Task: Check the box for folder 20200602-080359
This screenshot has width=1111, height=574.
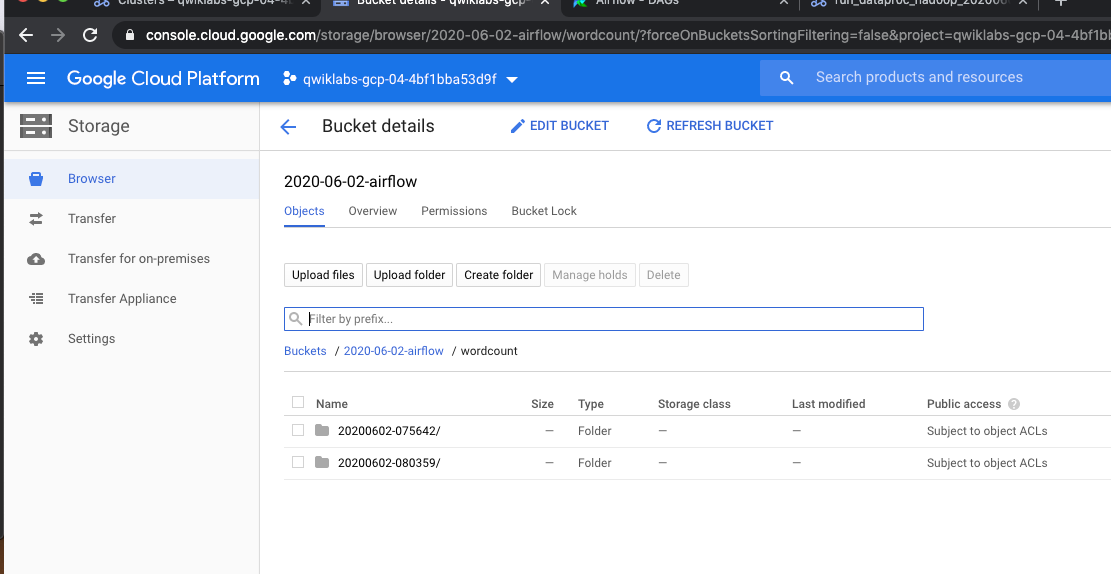Action: point(298,462)
